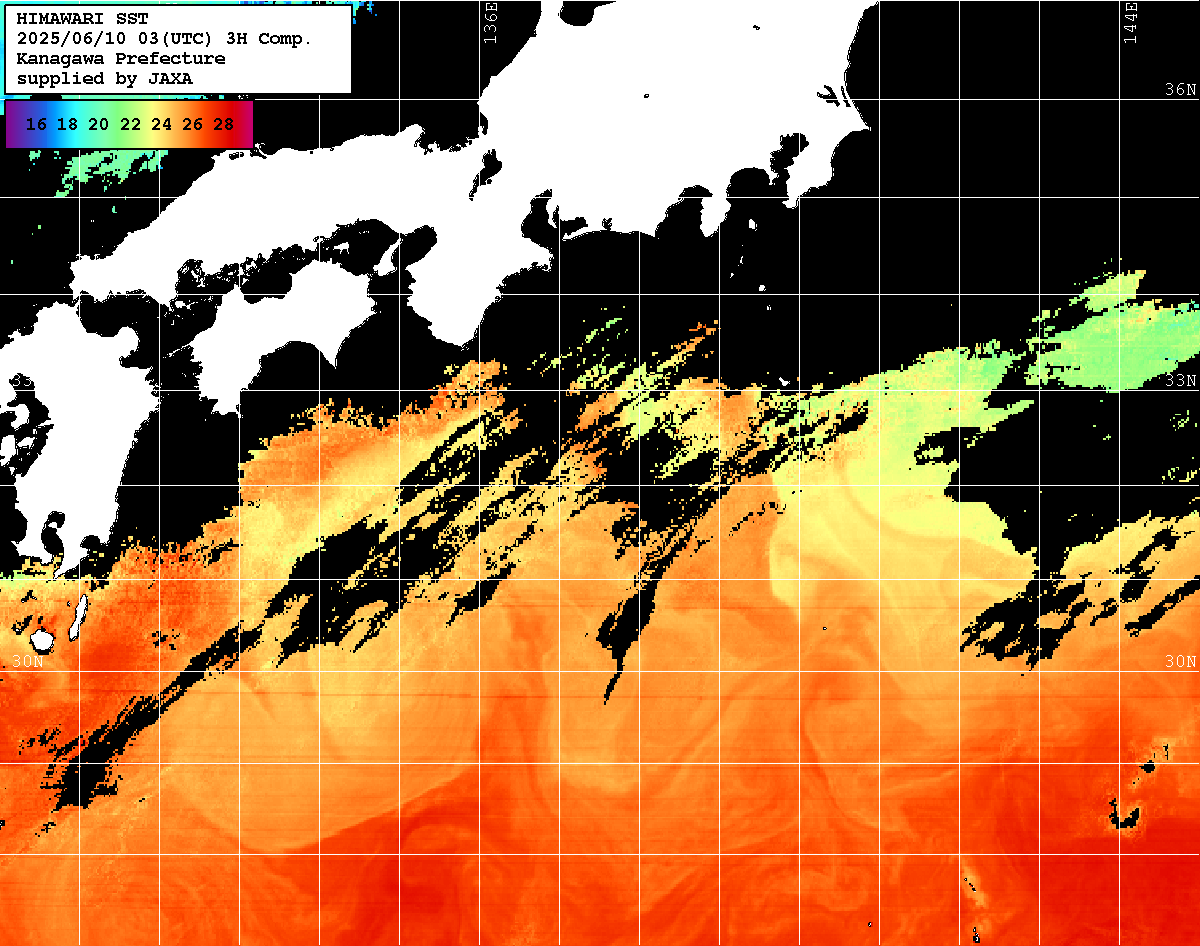Screen dimensions: 1200x946
Task: Click the 22 value on the color scale
Action: coord(130,124)
